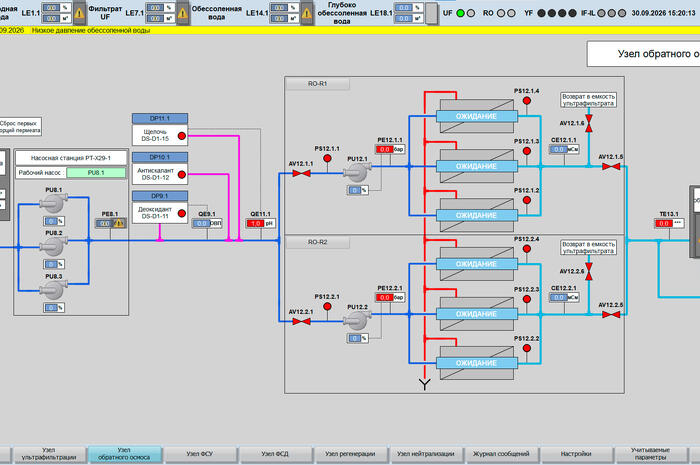Viewport: 700px width, 465px height.
Task: Expand the RO-R1 rack panel header
Action: [x=317, y=84]
